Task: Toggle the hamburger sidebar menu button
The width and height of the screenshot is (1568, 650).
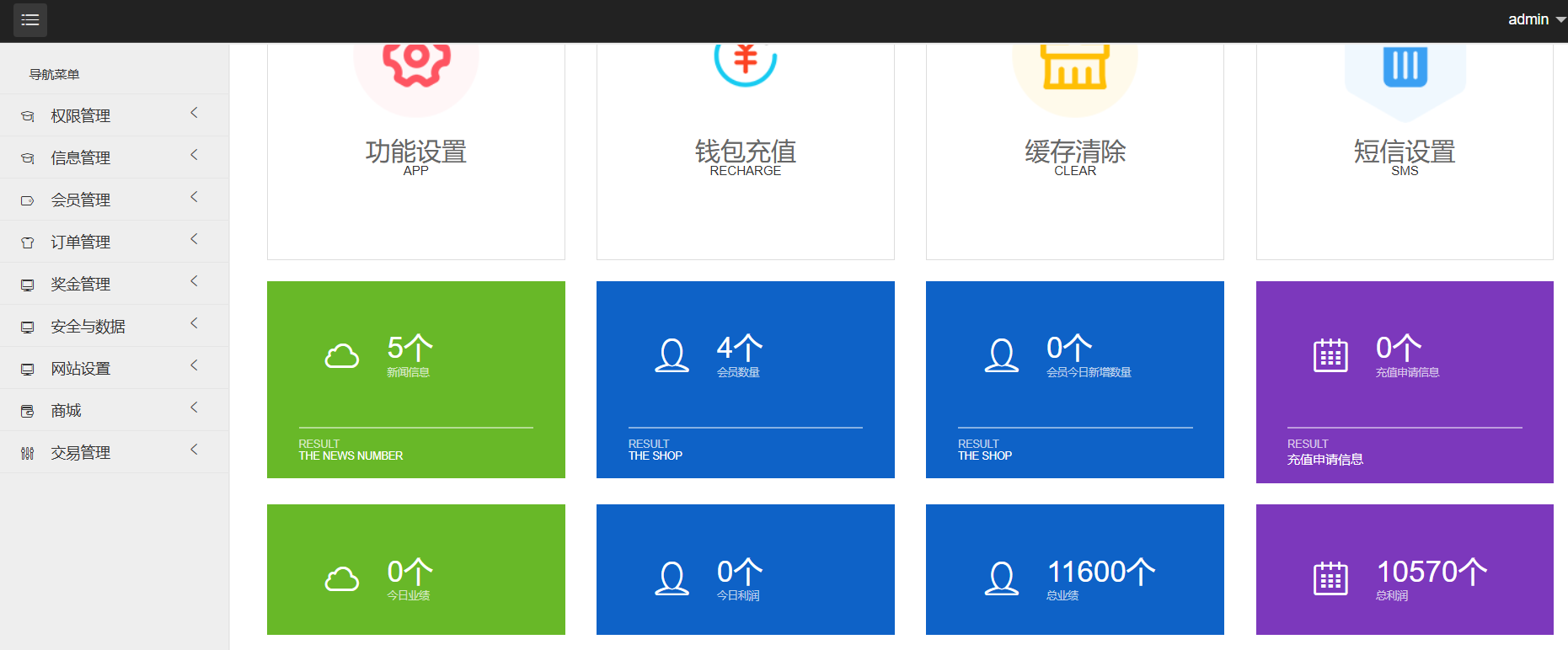Action: [30, 20]
